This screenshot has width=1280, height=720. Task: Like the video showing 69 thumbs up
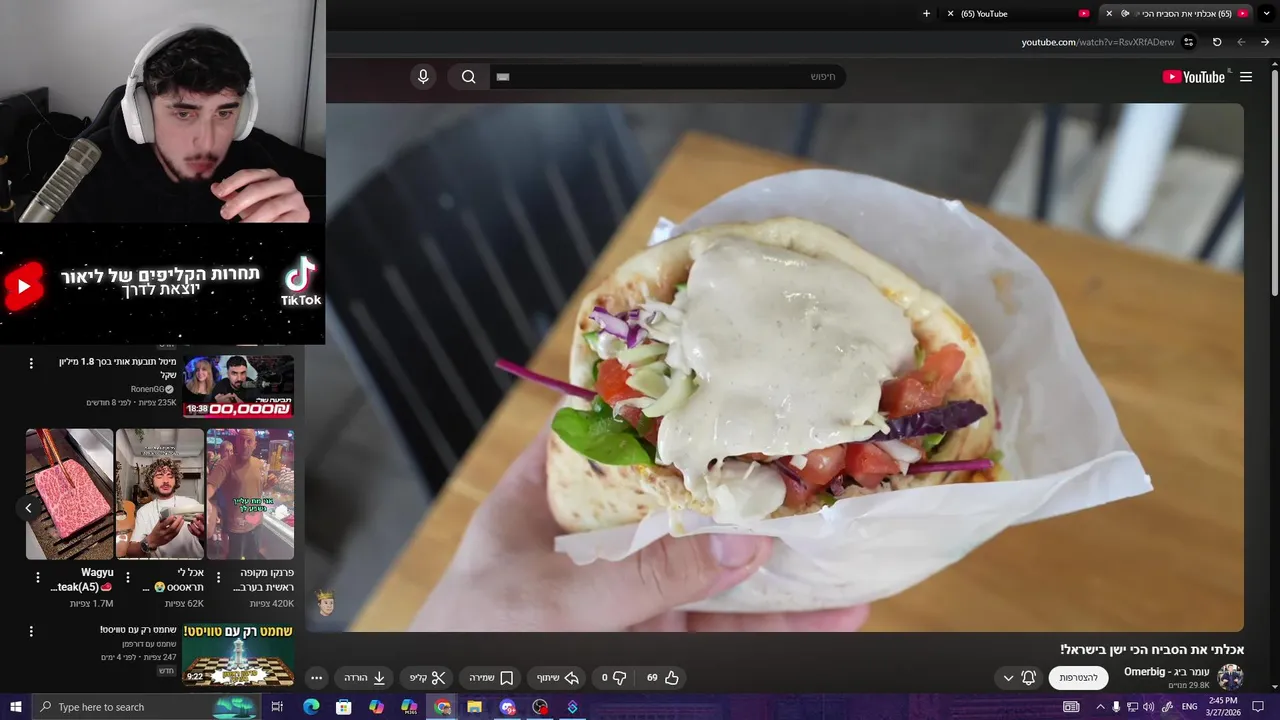pyautogui.click(x=663, y=677)
